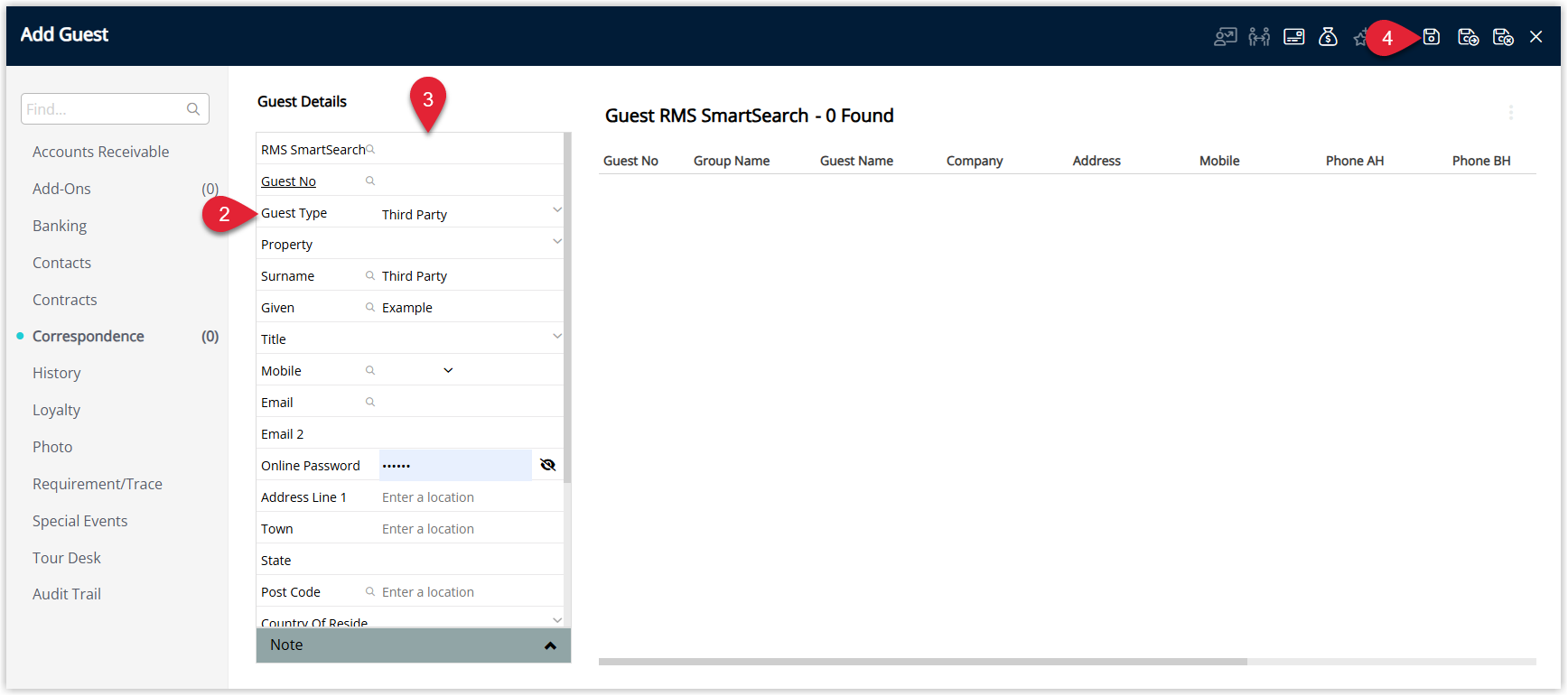Image resolution: width=1568 pixels, height=696 pixels.
Task: Click the Save and exit icon
Action: tap(1503, 37)
